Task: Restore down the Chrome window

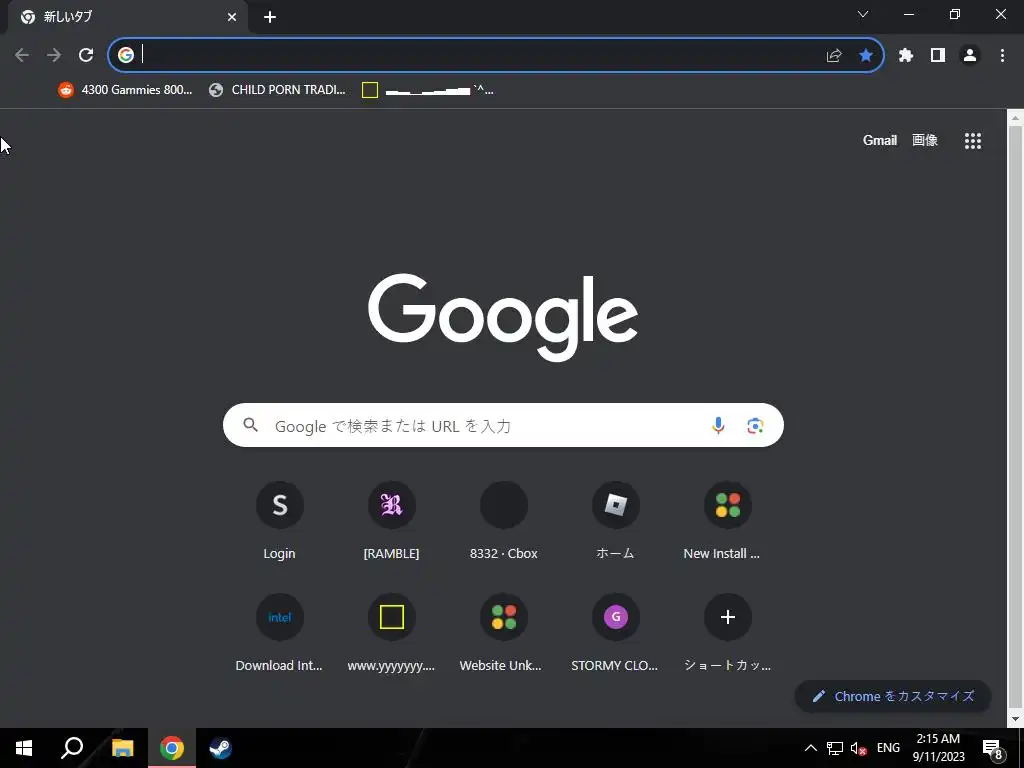Action: click(x=955, y=14)
